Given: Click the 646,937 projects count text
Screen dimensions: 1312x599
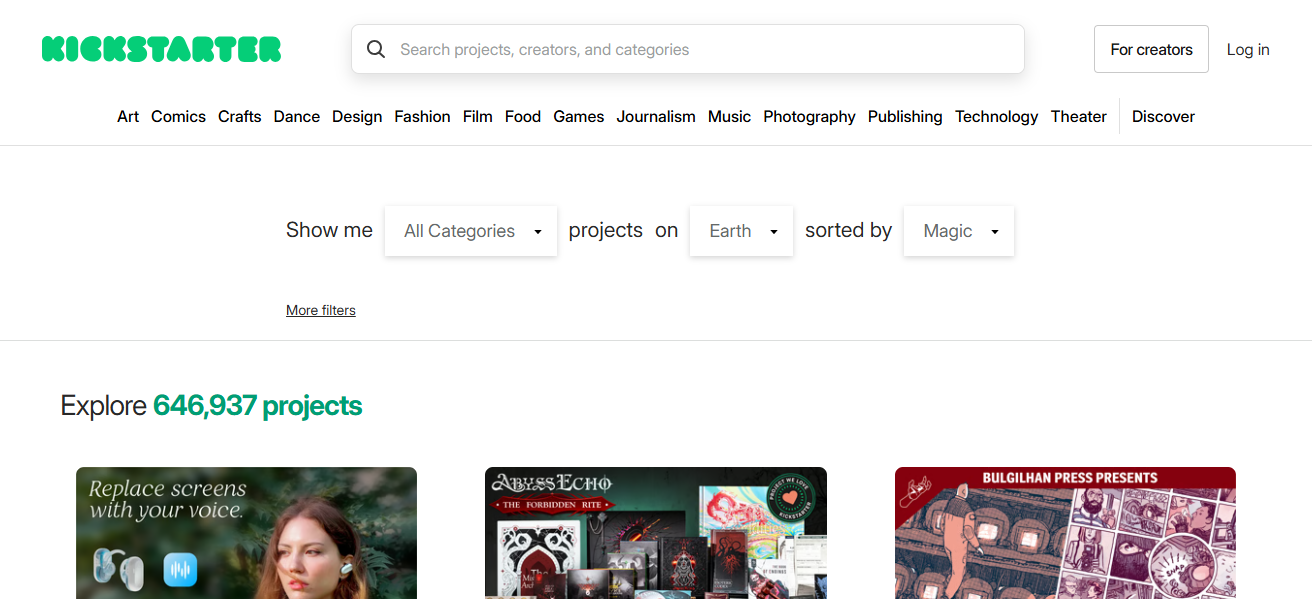Looking at the screenshot, I should coord(257,405).
